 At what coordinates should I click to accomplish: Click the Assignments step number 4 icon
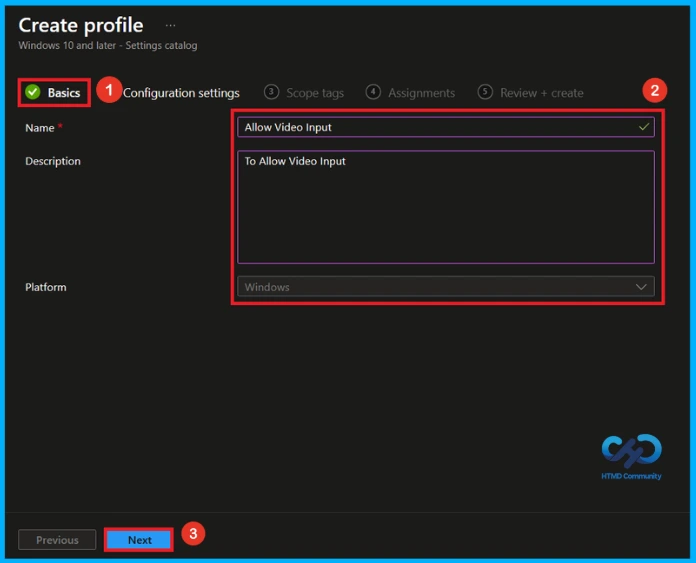[373, 92]
